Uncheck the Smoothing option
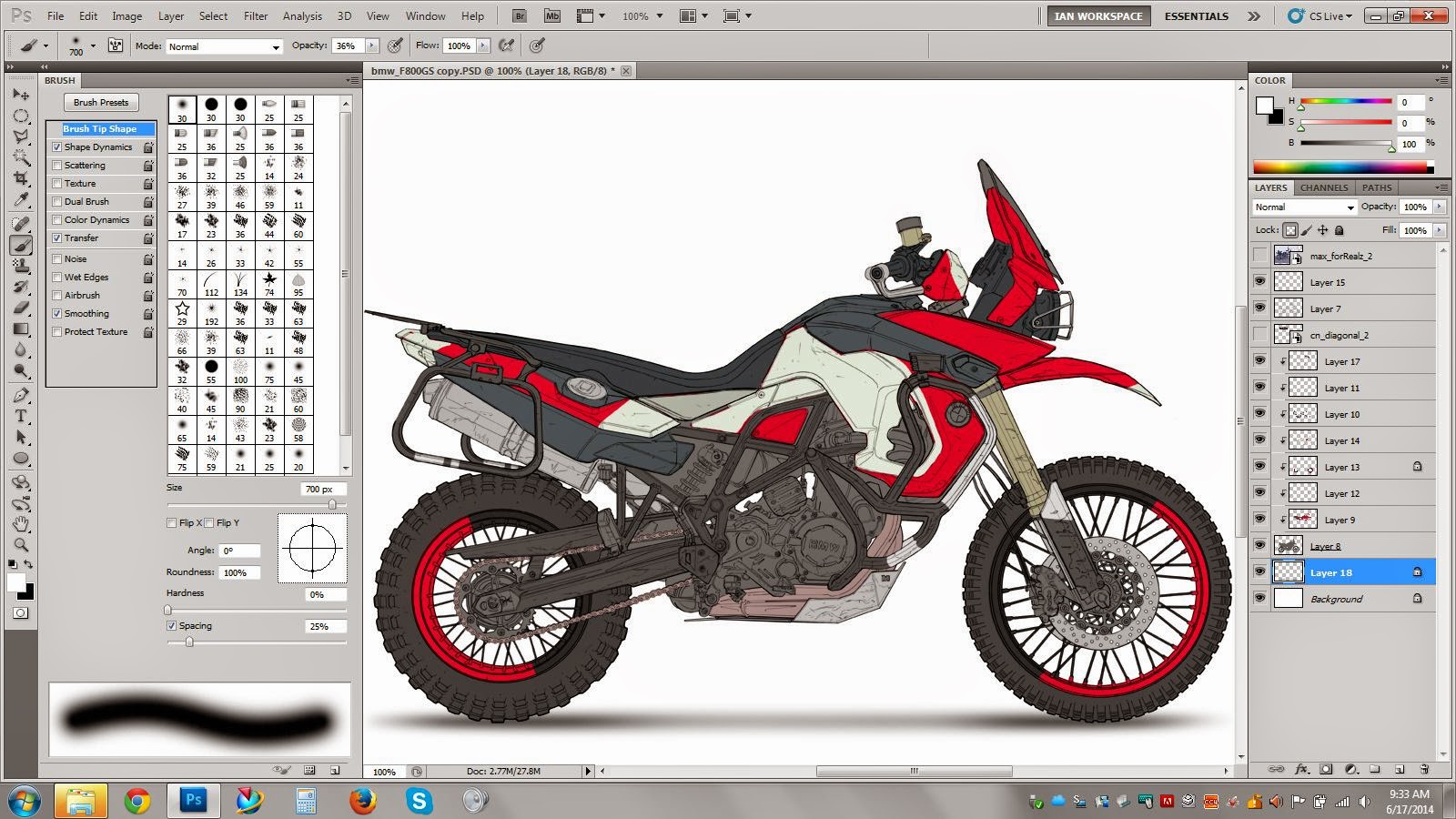The height and width of the screenshot is (819, 1456). point(57,314)
